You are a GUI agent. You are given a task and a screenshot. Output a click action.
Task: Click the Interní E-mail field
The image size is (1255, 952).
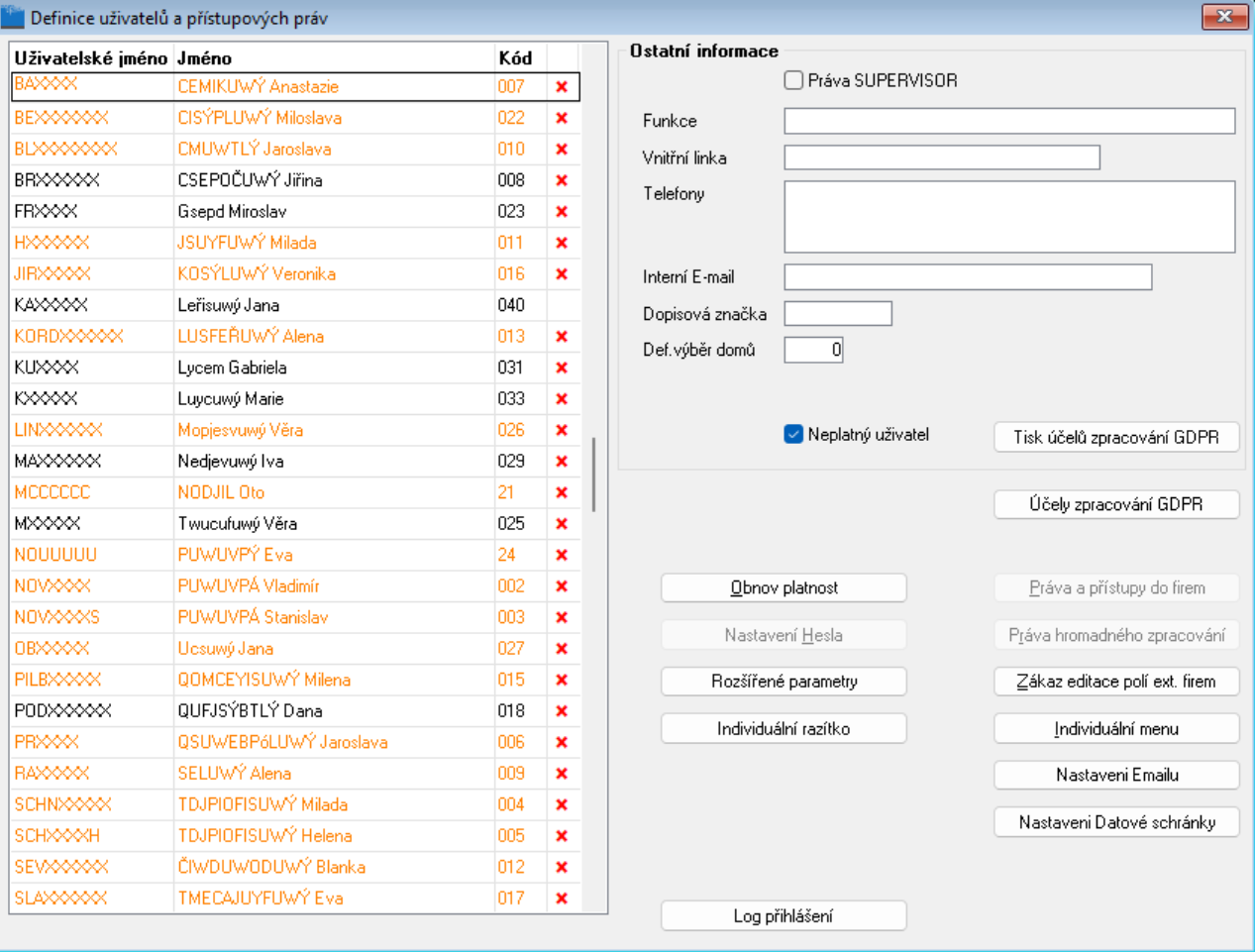(x=968, y=276)
